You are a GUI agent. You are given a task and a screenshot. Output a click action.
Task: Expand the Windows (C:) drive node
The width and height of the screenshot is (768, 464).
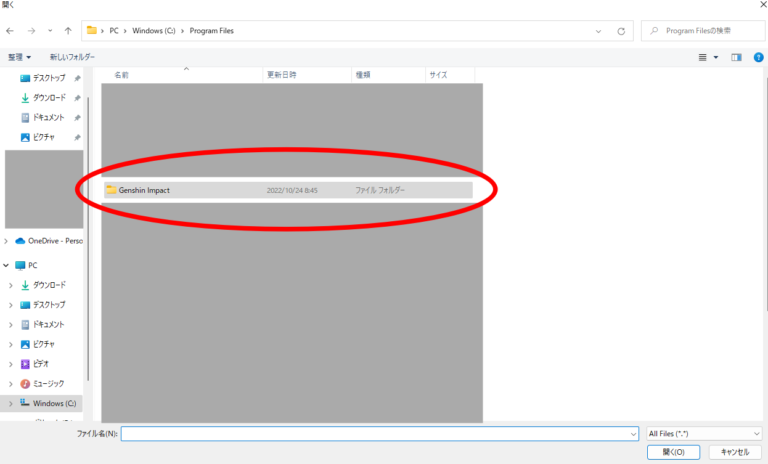[x=11, y=403]
